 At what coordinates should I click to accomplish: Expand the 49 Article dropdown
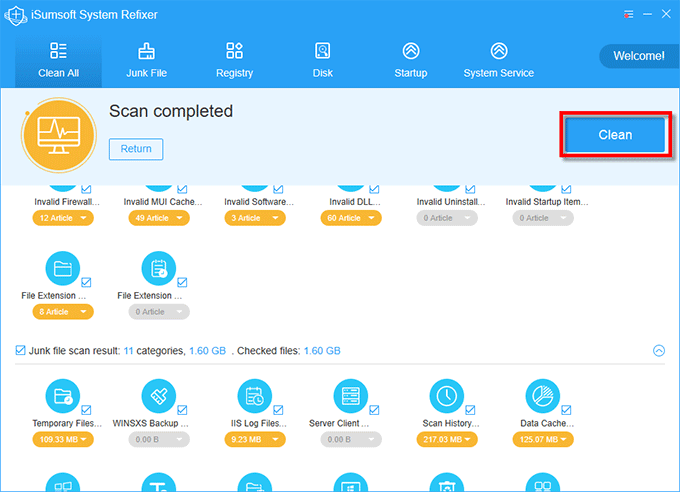[159, 218]
